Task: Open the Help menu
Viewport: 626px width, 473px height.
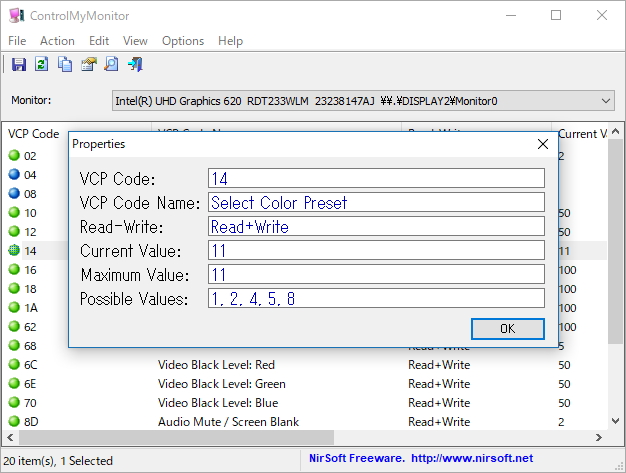Action: click(x=230, y=41)
